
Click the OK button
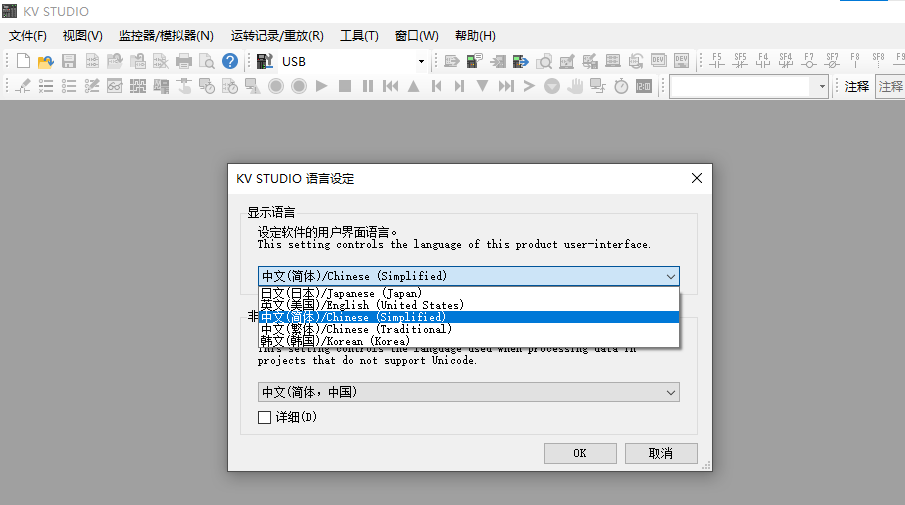580,453
